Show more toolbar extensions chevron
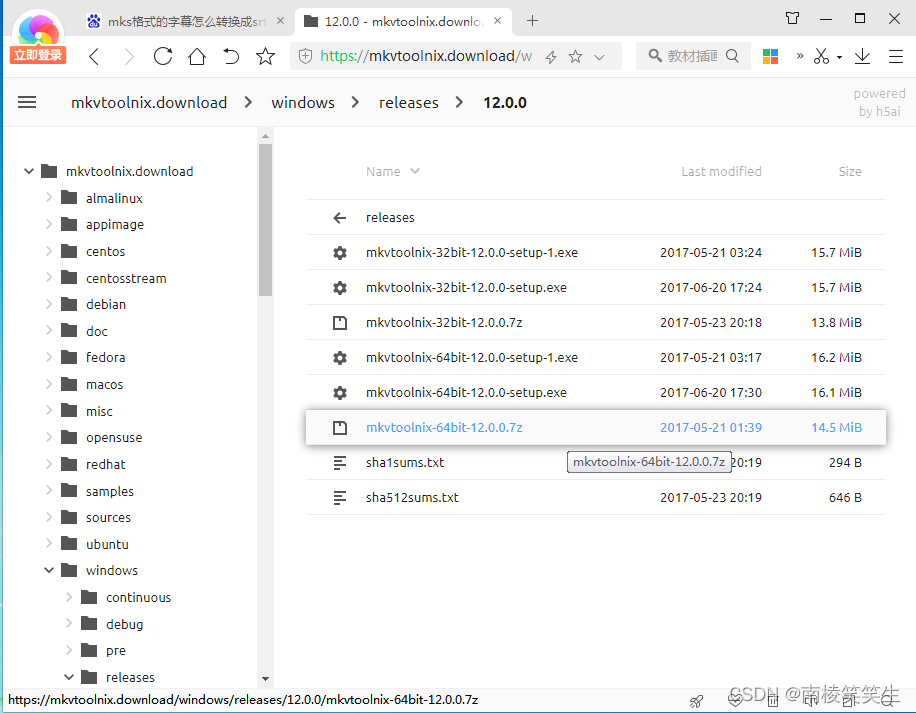 [x=800, y=56]
